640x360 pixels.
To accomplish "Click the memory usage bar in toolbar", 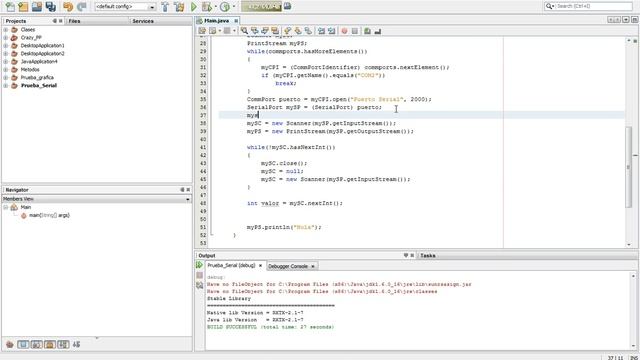I will click(261, 6).
